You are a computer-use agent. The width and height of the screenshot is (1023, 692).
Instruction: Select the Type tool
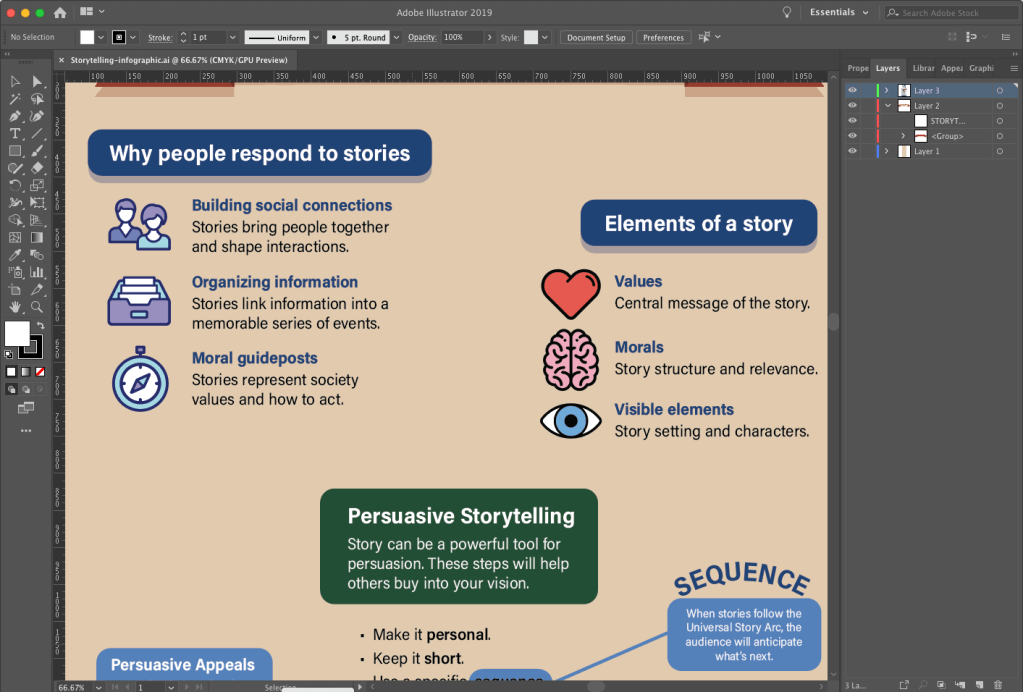click(15, 133)
